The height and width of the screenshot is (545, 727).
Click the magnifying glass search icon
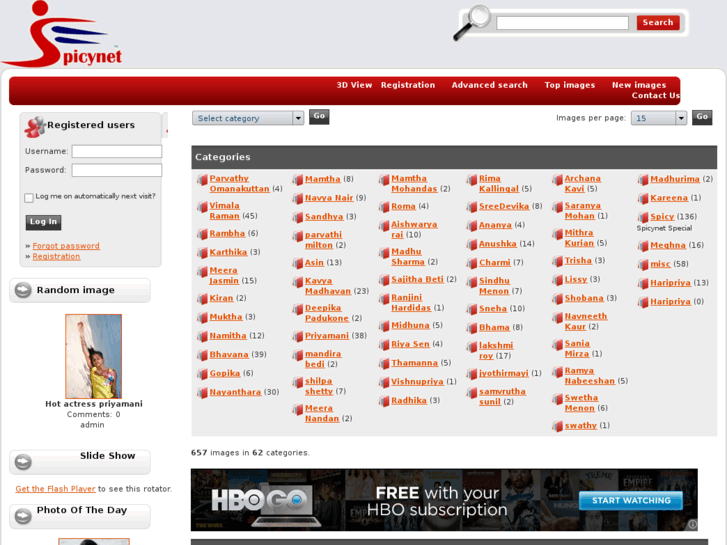click(x=472, y=22)
